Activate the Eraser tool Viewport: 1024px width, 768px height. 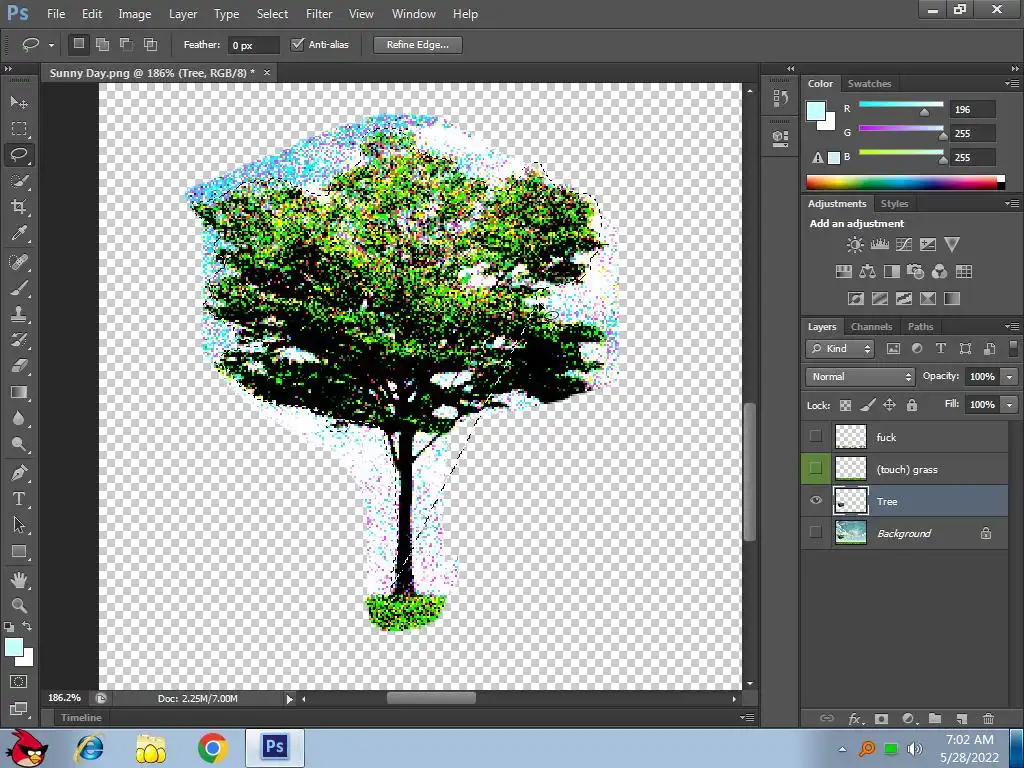(19, 366)
